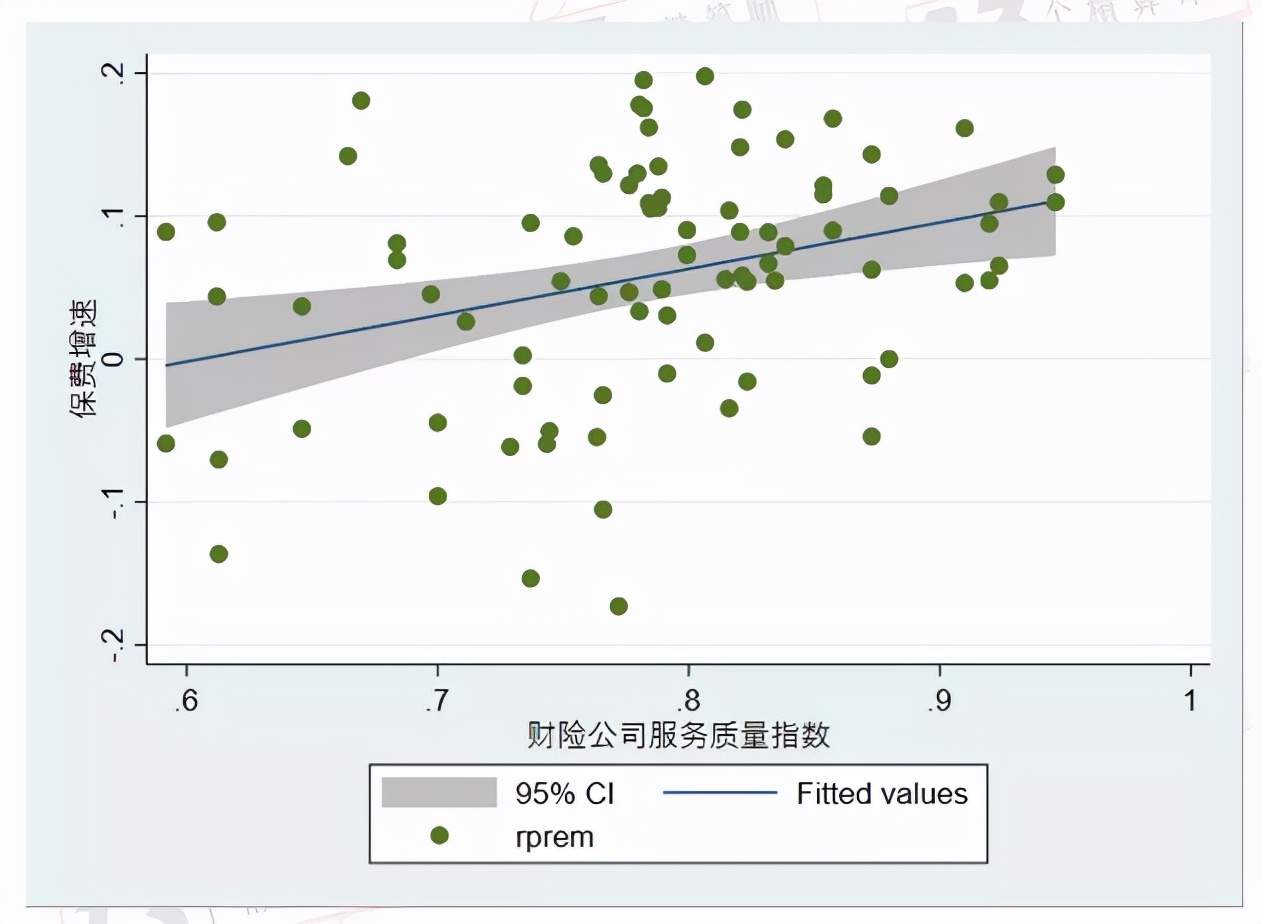Select the "95% CI" legend text
This screenshot has height=924, width=1262.
(564, 794)
